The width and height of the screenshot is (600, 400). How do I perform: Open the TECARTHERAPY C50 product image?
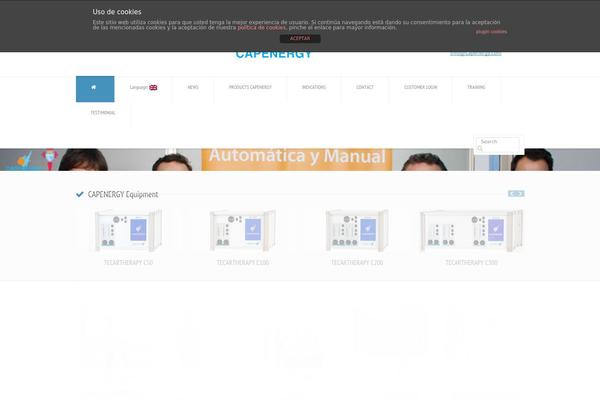click(128, 230)
